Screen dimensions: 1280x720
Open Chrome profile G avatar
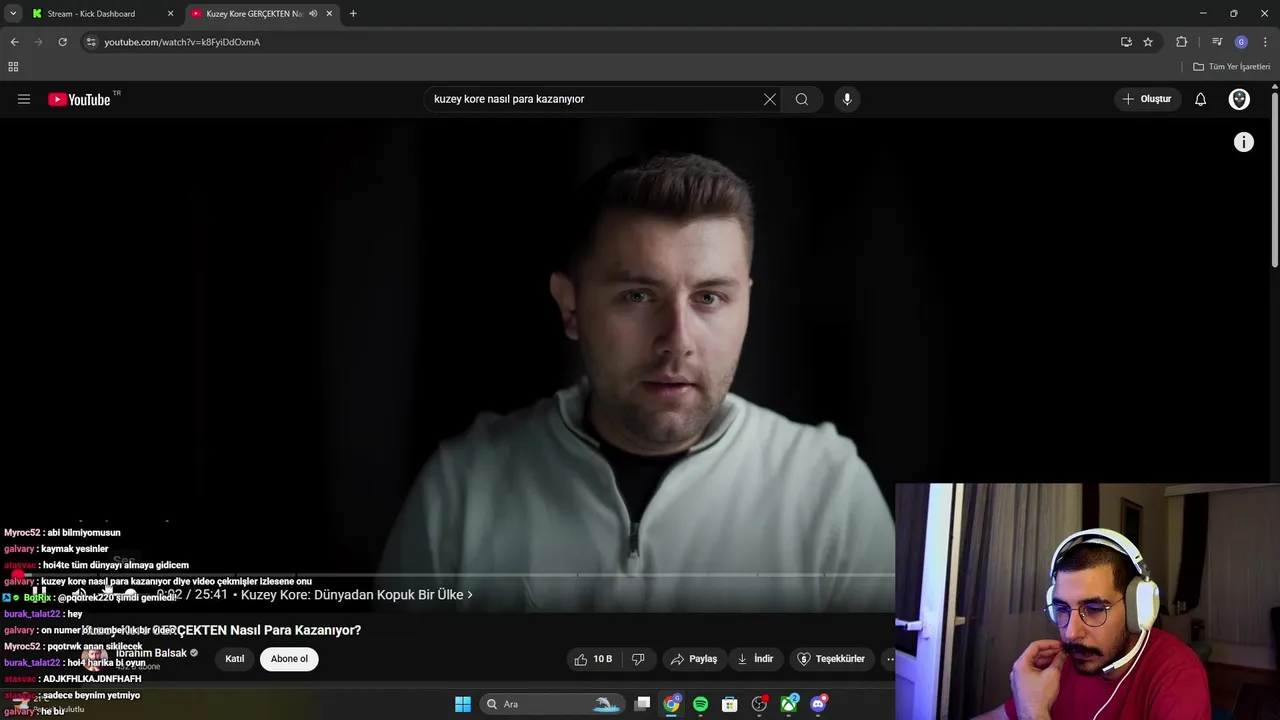pyautogui.click(x=1241, y=42)
